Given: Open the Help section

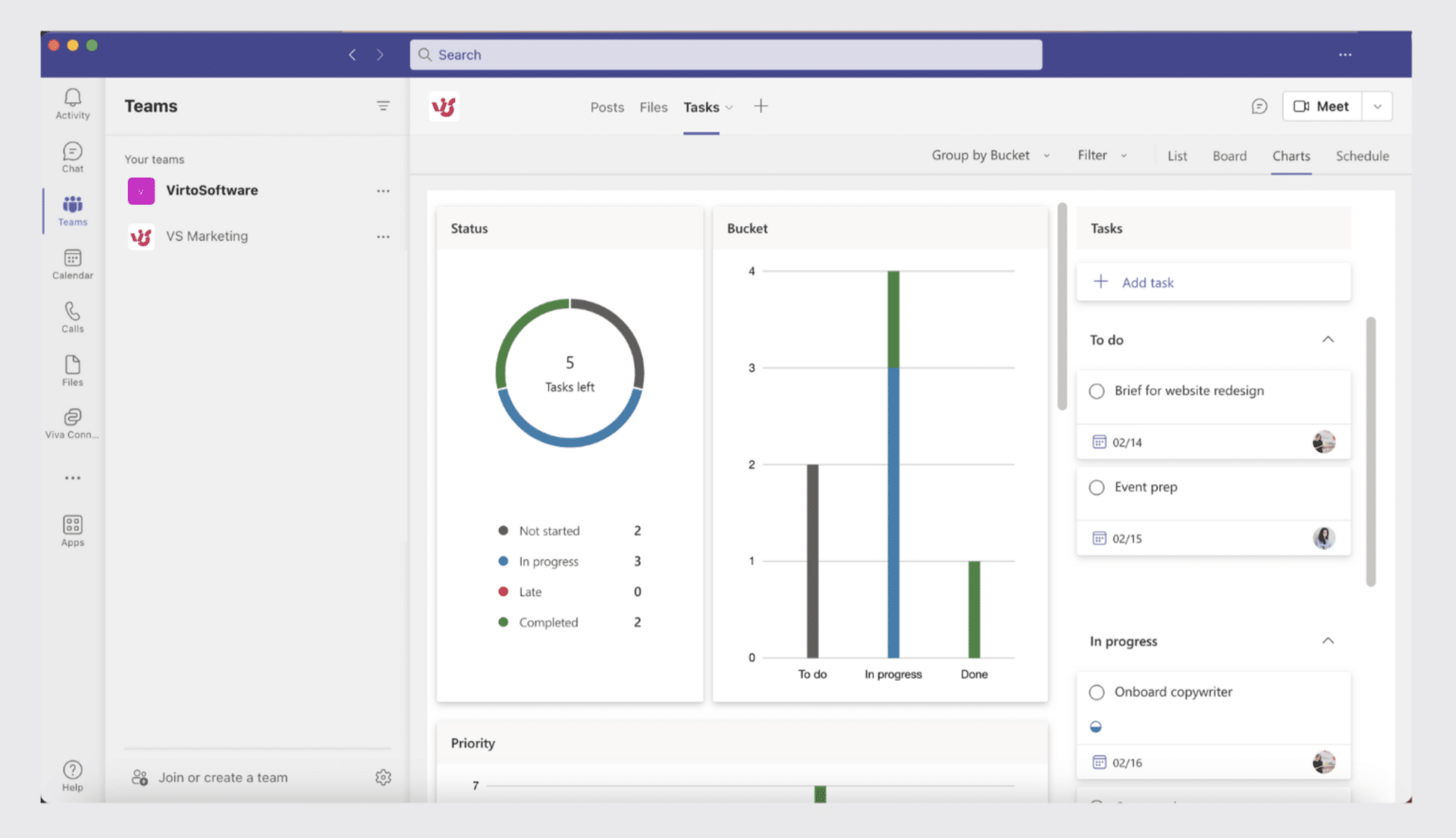Looking at the screenshot, I should (x=71, y=775).
